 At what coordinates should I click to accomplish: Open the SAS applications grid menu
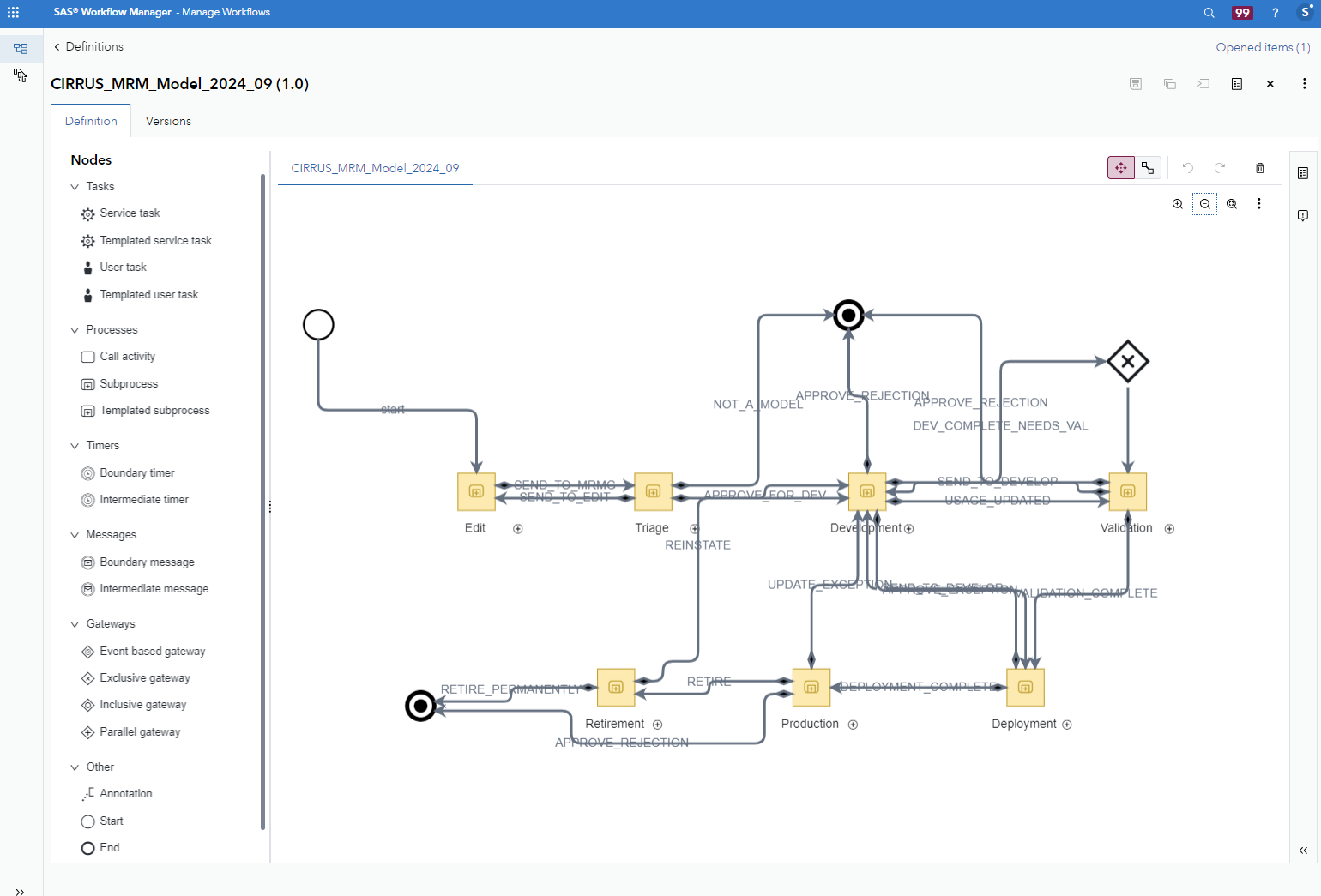pos(13,12)
